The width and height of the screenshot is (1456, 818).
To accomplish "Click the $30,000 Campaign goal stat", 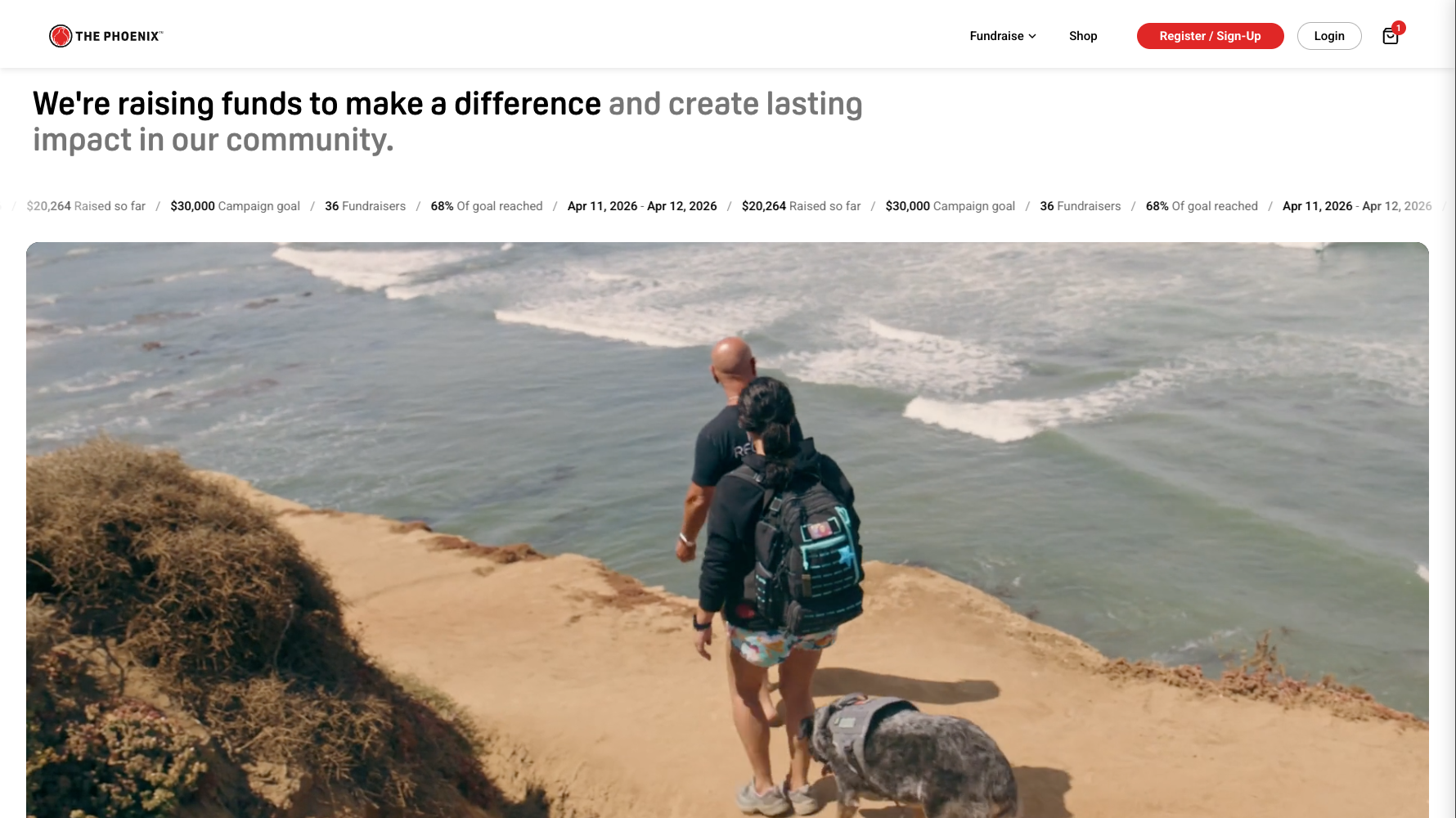I will coord(235,206).
